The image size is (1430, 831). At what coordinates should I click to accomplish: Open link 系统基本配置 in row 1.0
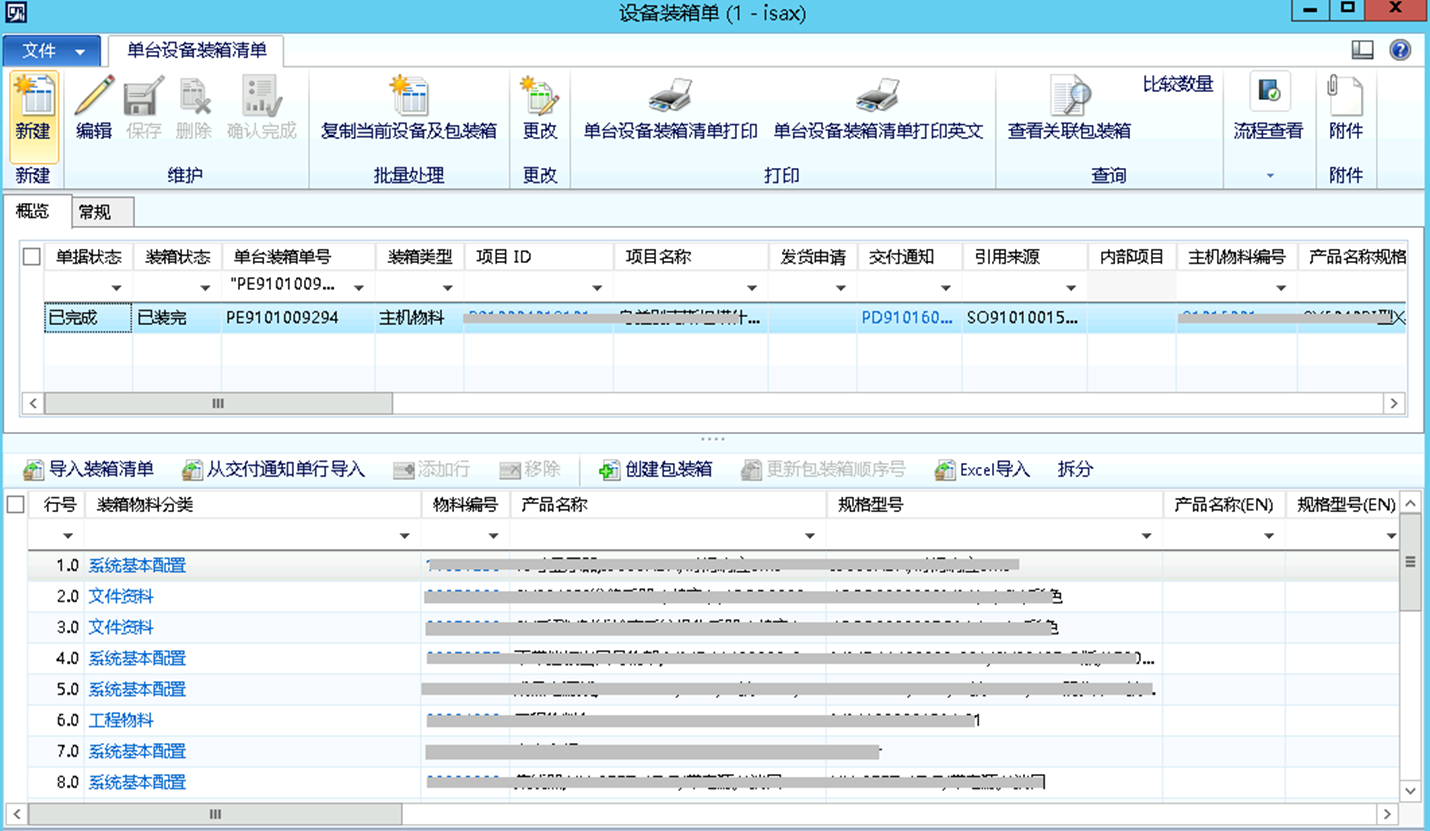pos(137,566)
